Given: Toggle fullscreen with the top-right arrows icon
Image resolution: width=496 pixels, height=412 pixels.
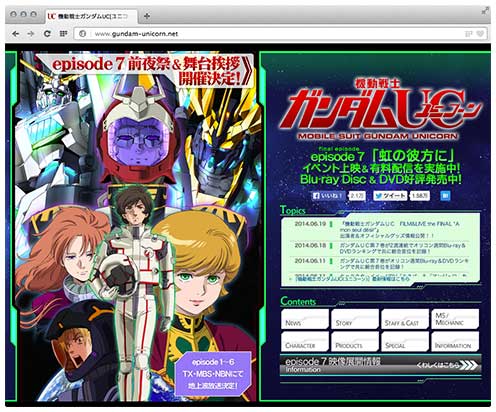Looking at the screenshot, I should (x=485, y=12).
